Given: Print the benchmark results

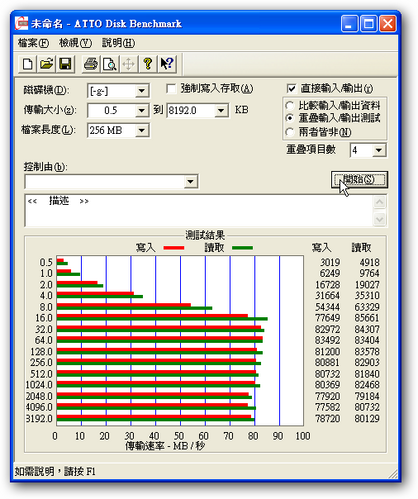Looking at the screenshot, I should coord(91,64).
